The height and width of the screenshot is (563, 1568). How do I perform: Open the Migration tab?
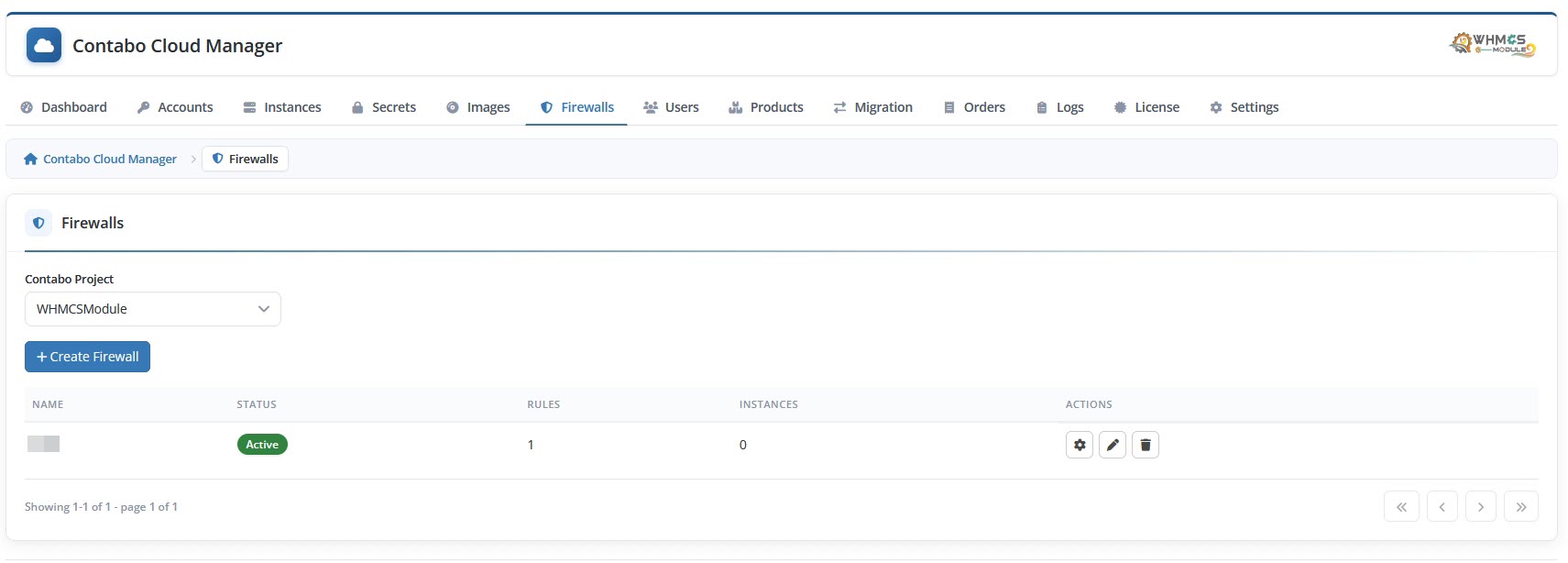pyautogui.click(x=873, y=107)
